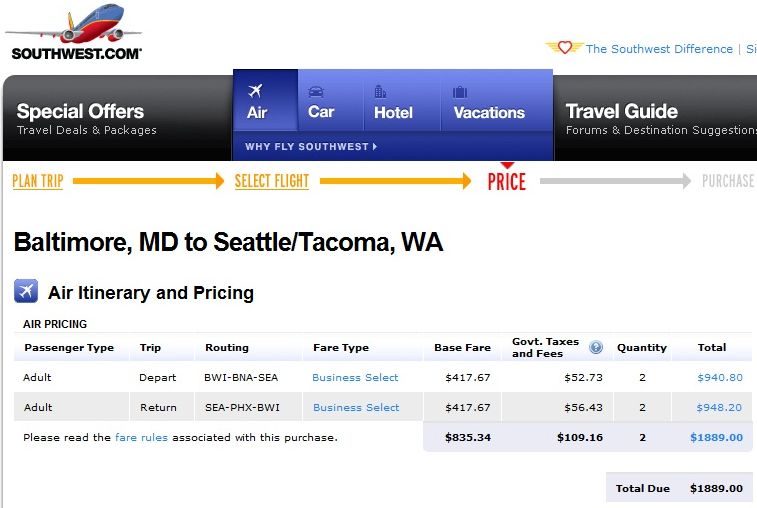Open the fare rules link
The image size is (757, 508).
pos(141,437)
